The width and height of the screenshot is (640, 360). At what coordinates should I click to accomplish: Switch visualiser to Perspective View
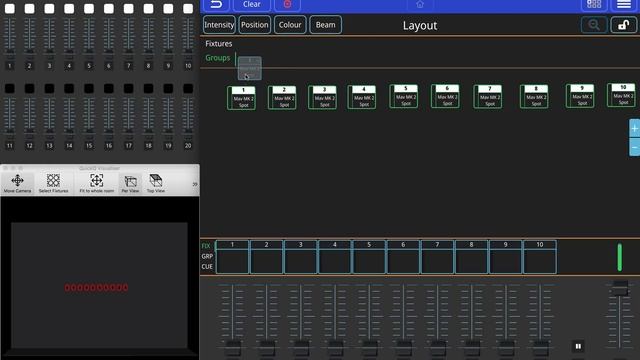[x=130, y=183]
